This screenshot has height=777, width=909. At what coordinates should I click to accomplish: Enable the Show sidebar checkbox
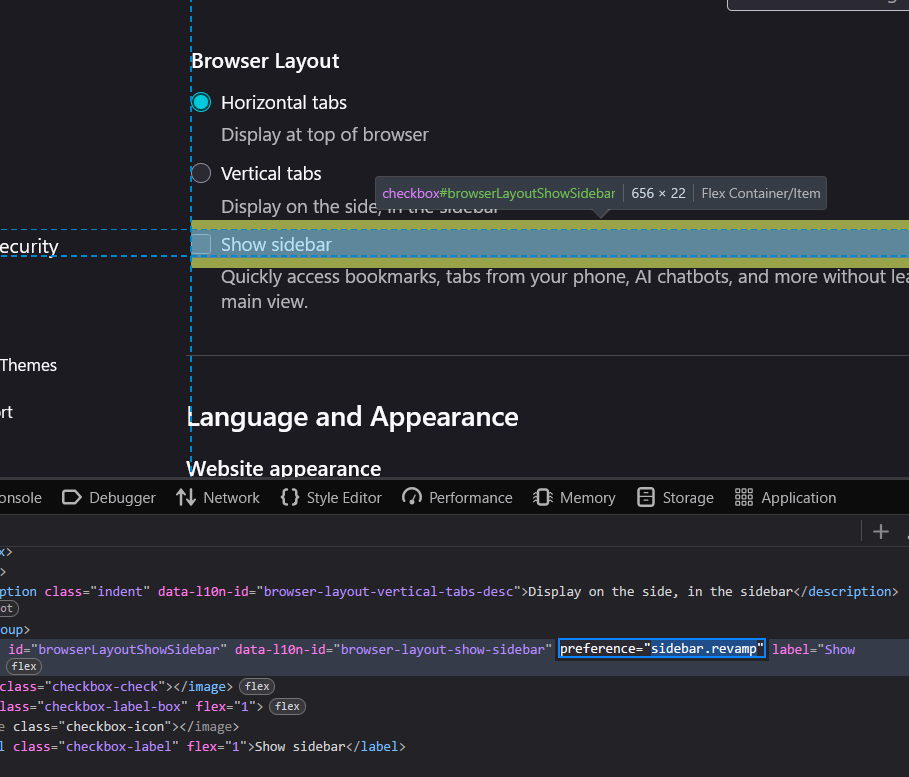(201, 244)
